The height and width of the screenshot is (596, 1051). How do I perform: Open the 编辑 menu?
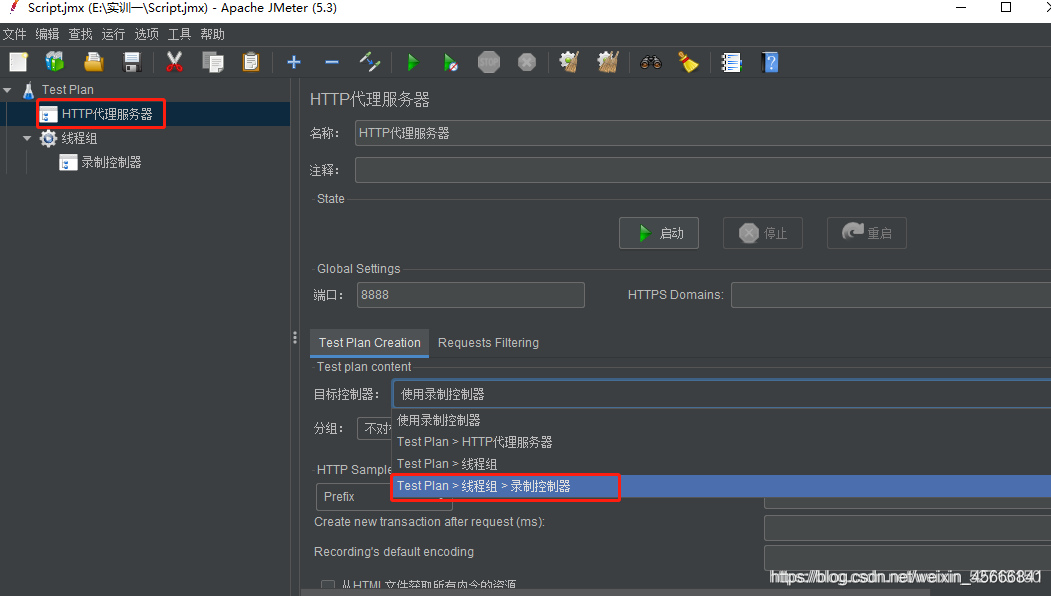[x=47, y=34]
